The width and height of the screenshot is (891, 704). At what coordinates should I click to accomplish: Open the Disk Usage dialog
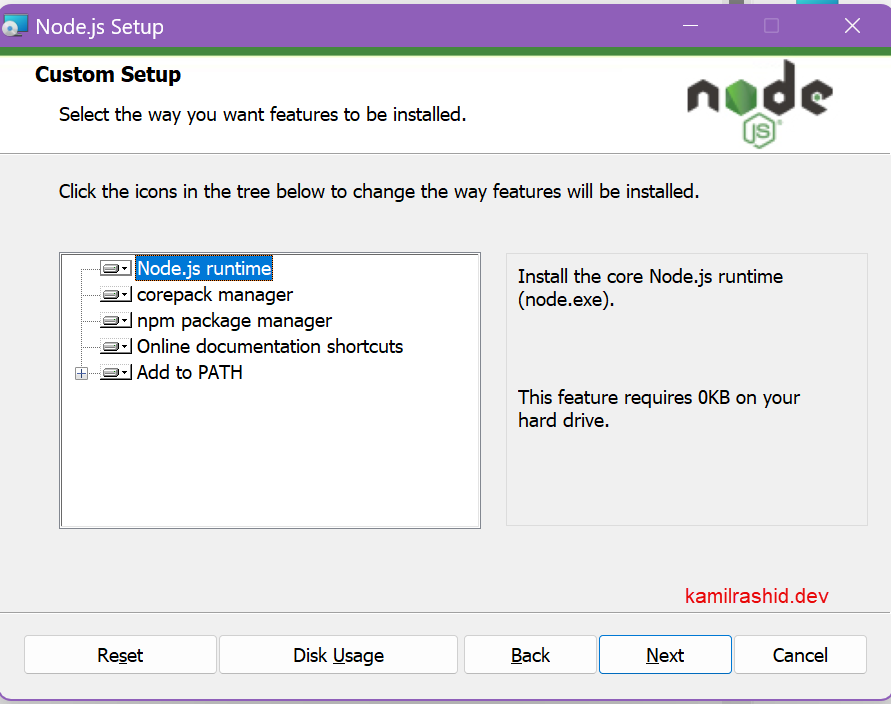pyautogui.click(x=337, y=655)
